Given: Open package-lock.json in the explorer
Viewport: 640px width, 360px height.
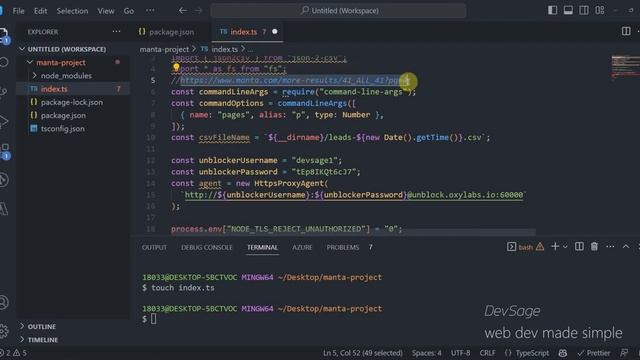Looking at the screenshot, I should (73, 102).
